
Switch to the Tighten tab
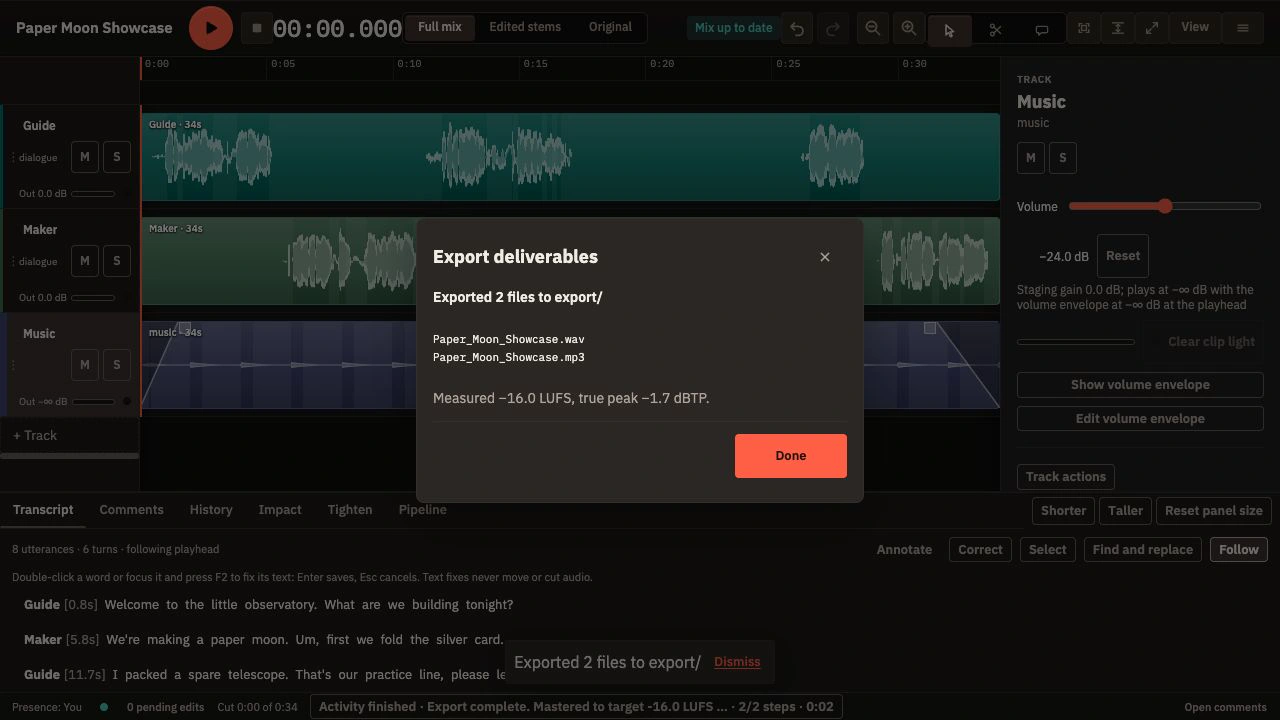(x=350, y=510)
